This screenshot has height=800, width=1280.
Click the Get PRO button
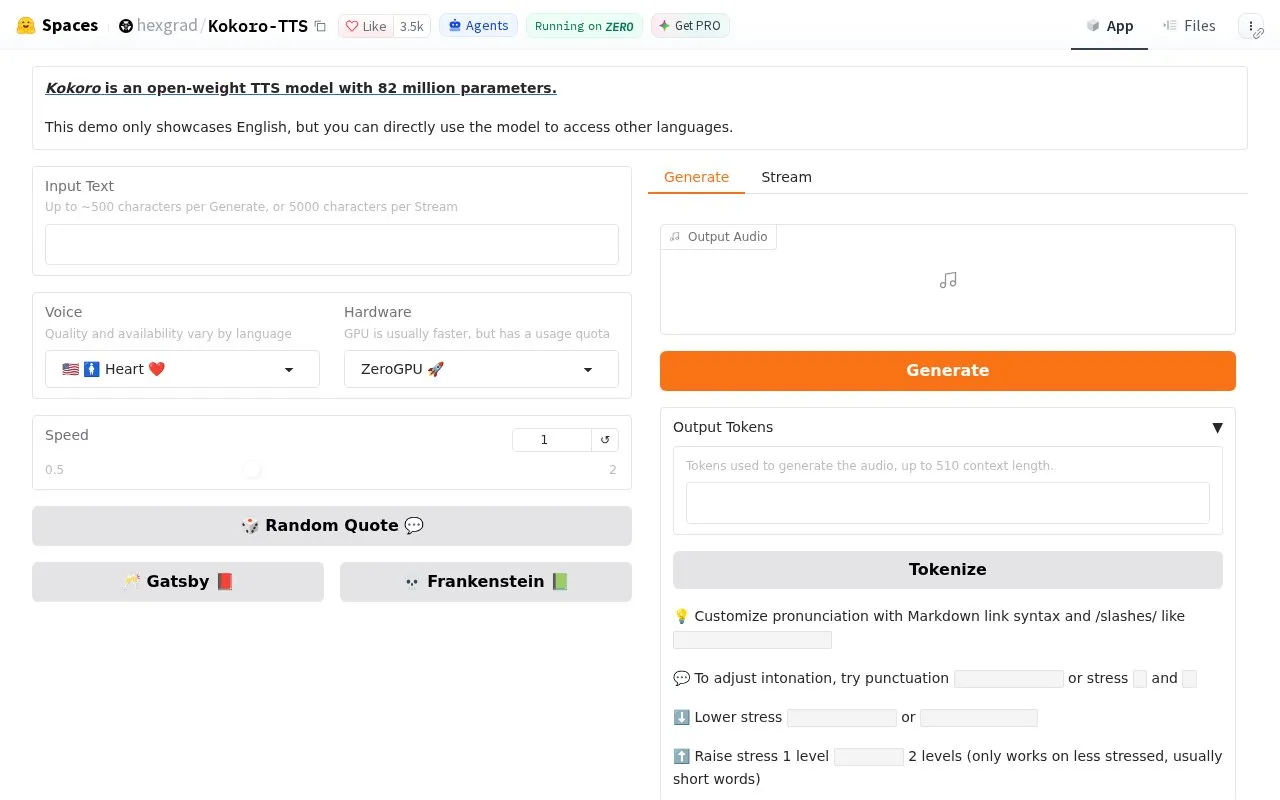click(x=690, y=26)
